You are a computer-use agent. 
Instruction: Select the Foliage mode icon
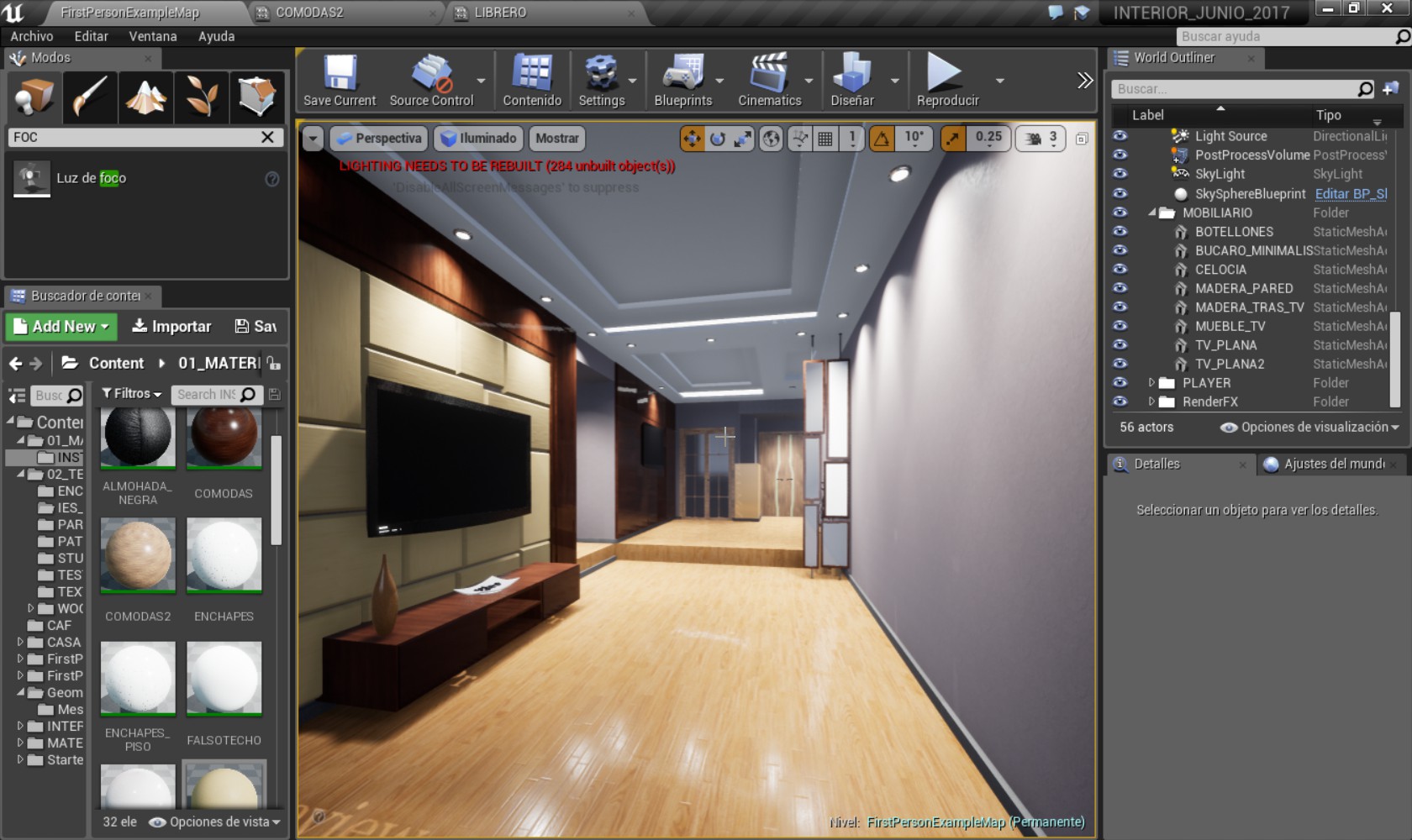pyautogui.click(x=201, y=97)
